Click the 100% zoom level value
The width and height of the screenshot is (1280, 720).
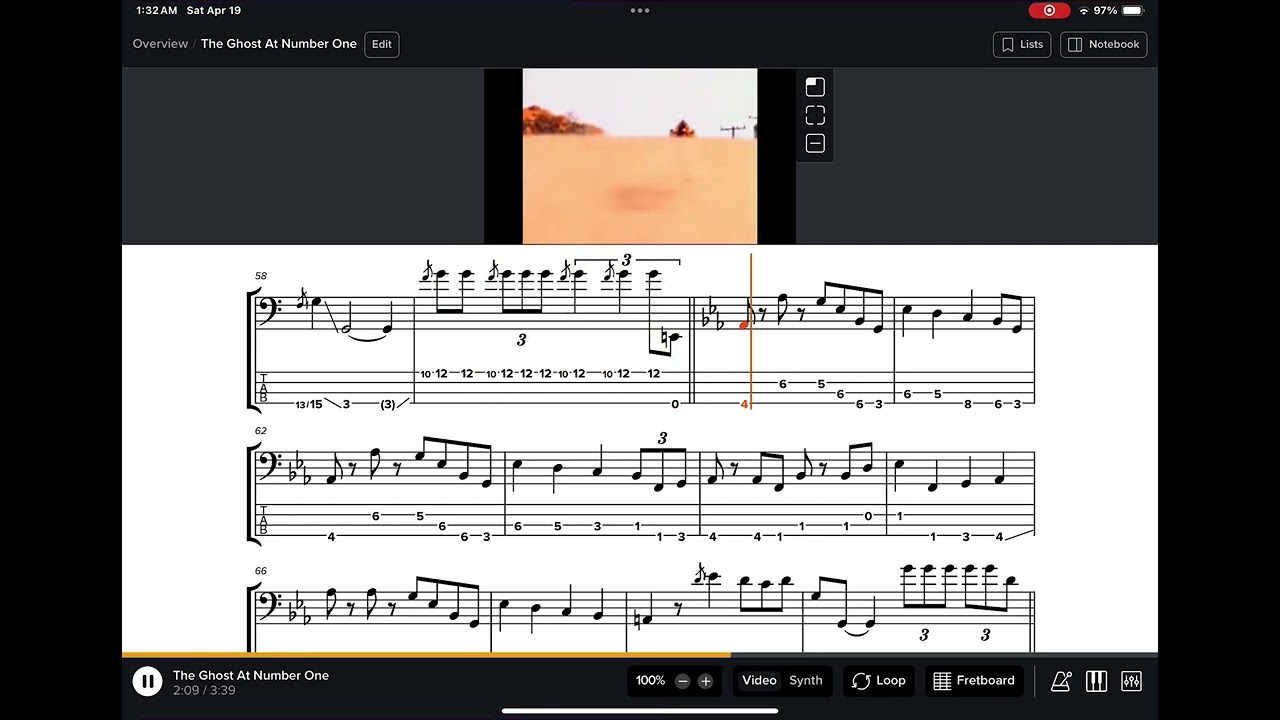650,681
